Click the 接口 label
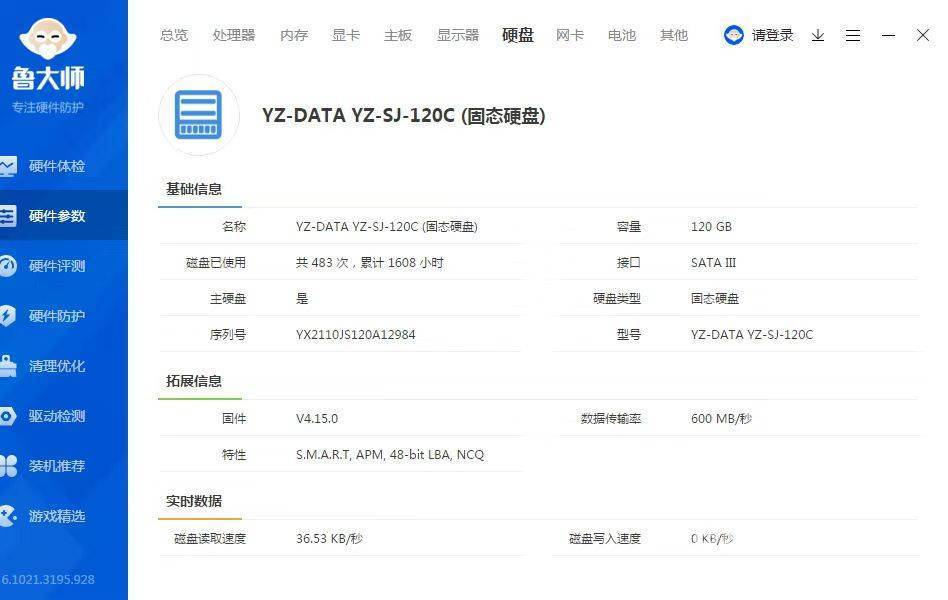 click(x=629, y=262)
